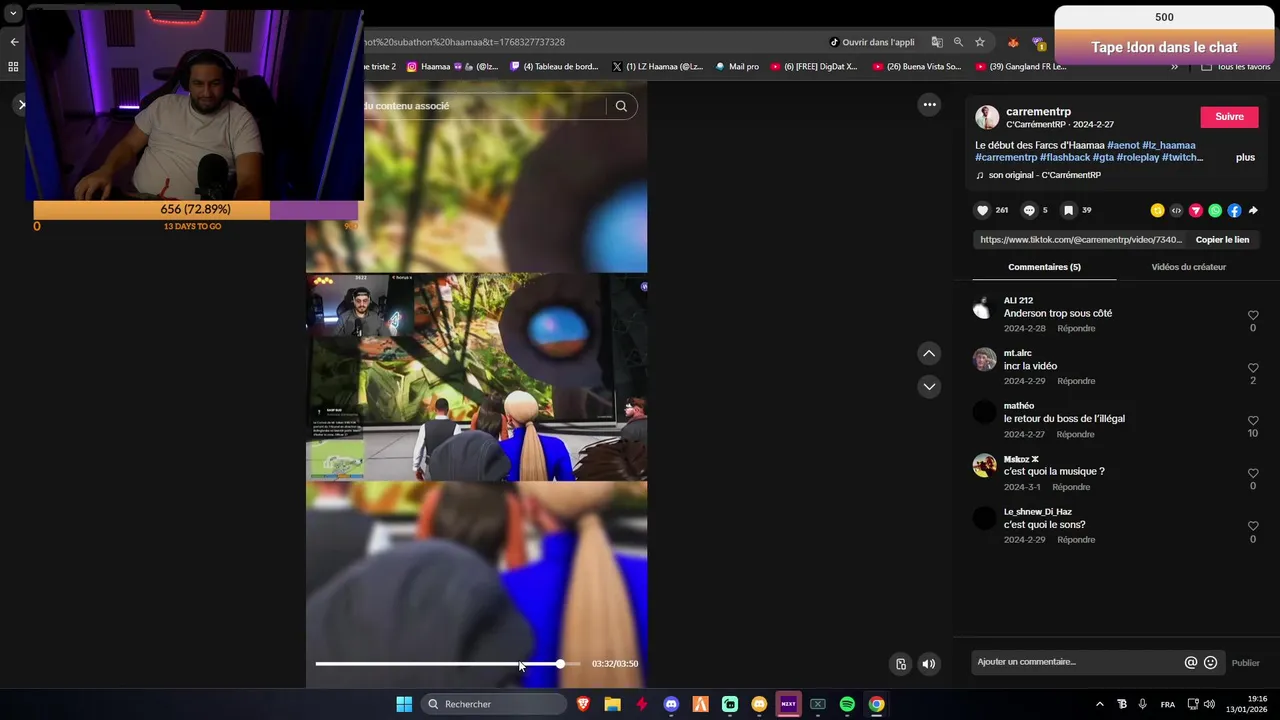Like the TikTok video with the heart icon
Screen dimensions: 1280x720
point(982,210)
